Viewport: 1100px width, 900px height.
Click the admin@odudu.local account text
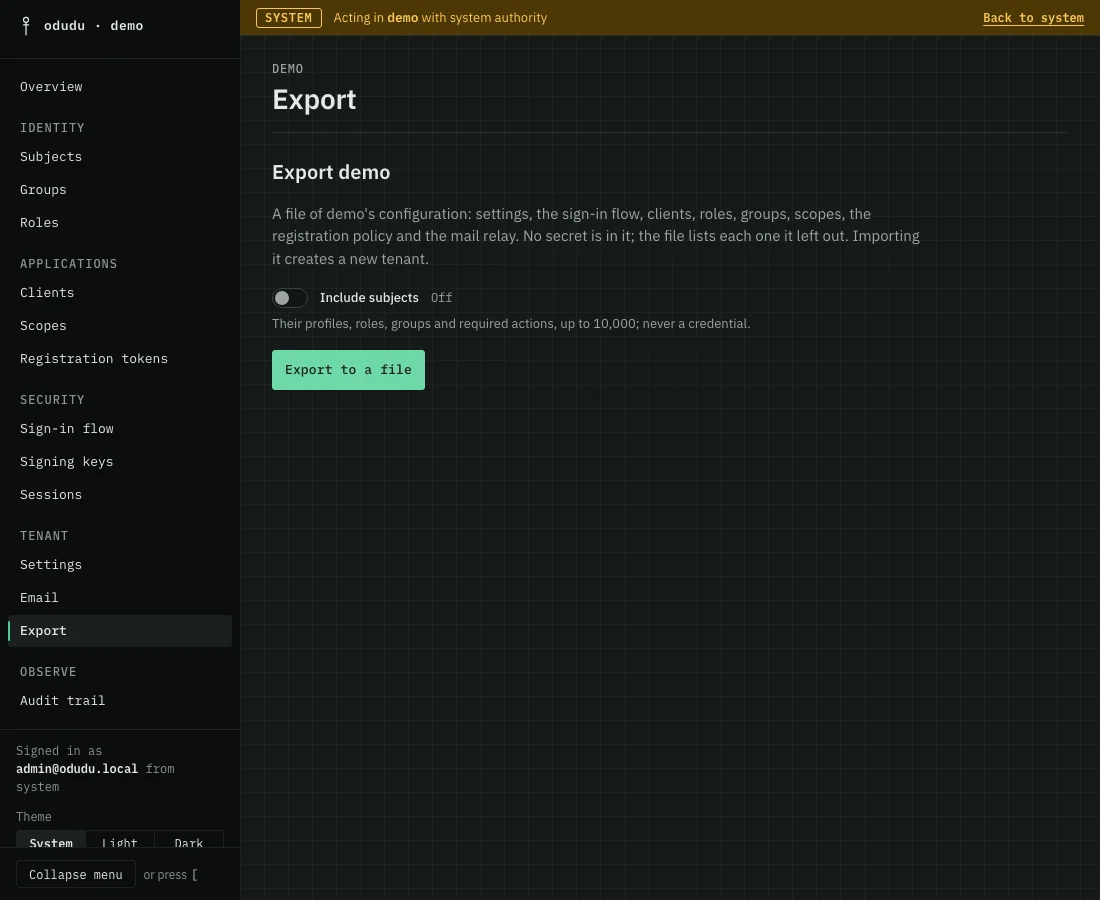click(x=77, y=769)
